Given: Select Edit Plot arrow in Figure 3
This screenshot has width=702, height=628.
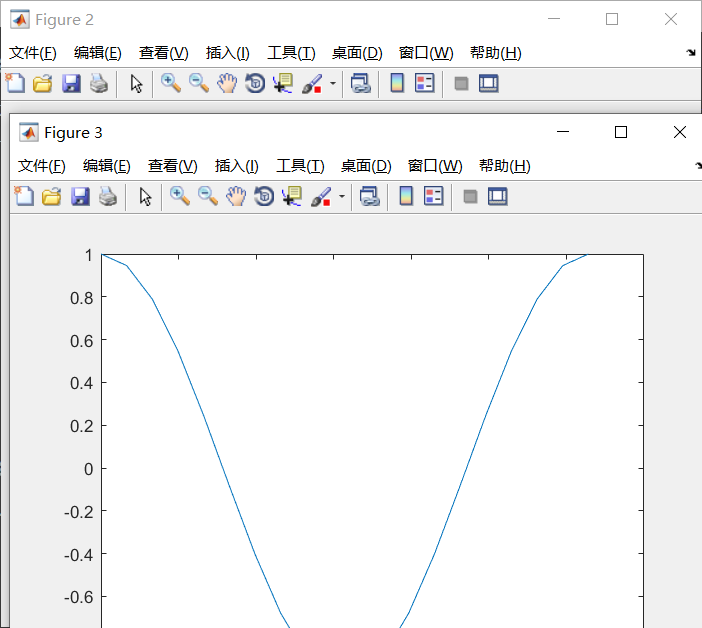Looking at the screenshot, I should (x=145, y=197).
